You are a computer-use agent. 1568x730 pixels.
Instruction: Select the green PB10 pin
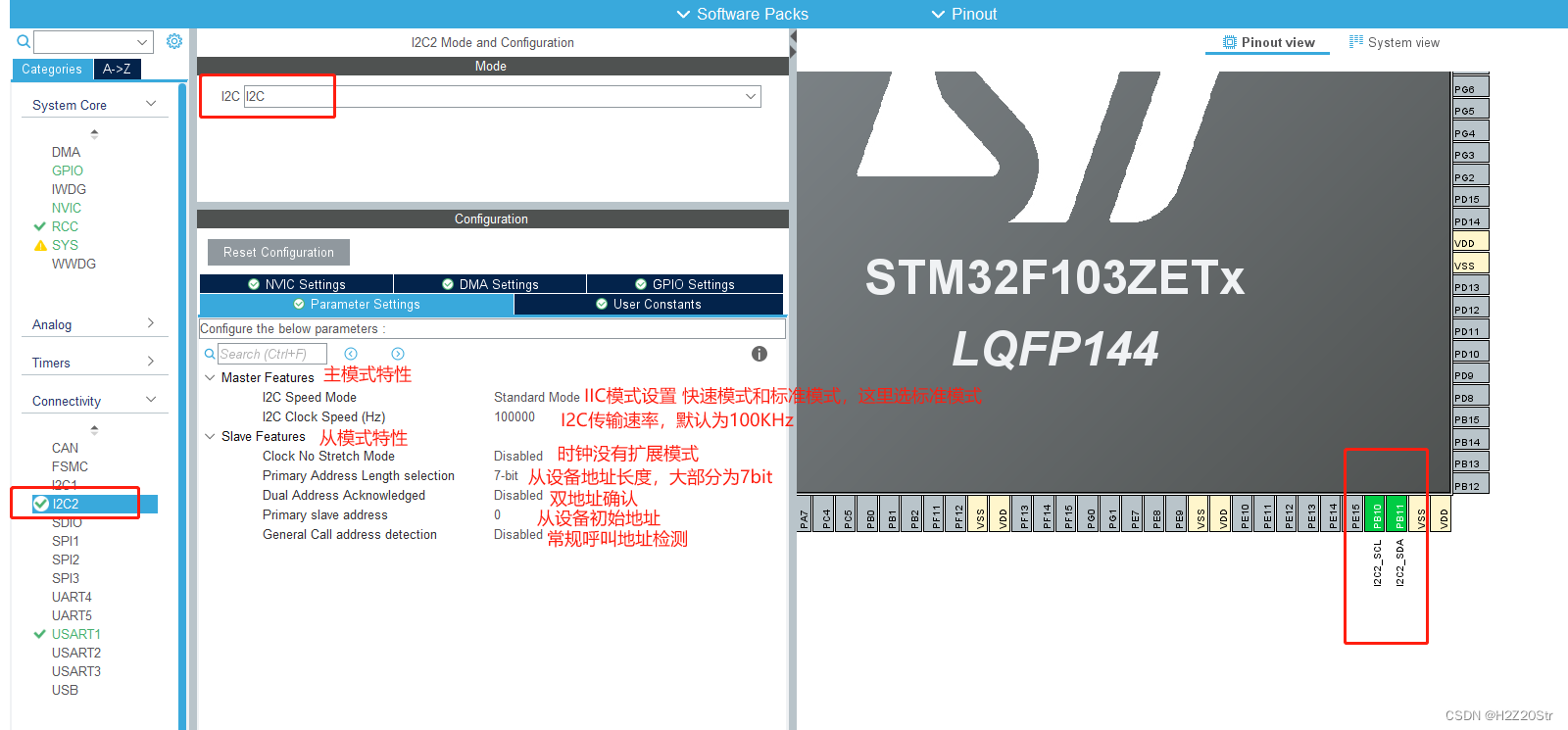tap(1376, 513)
